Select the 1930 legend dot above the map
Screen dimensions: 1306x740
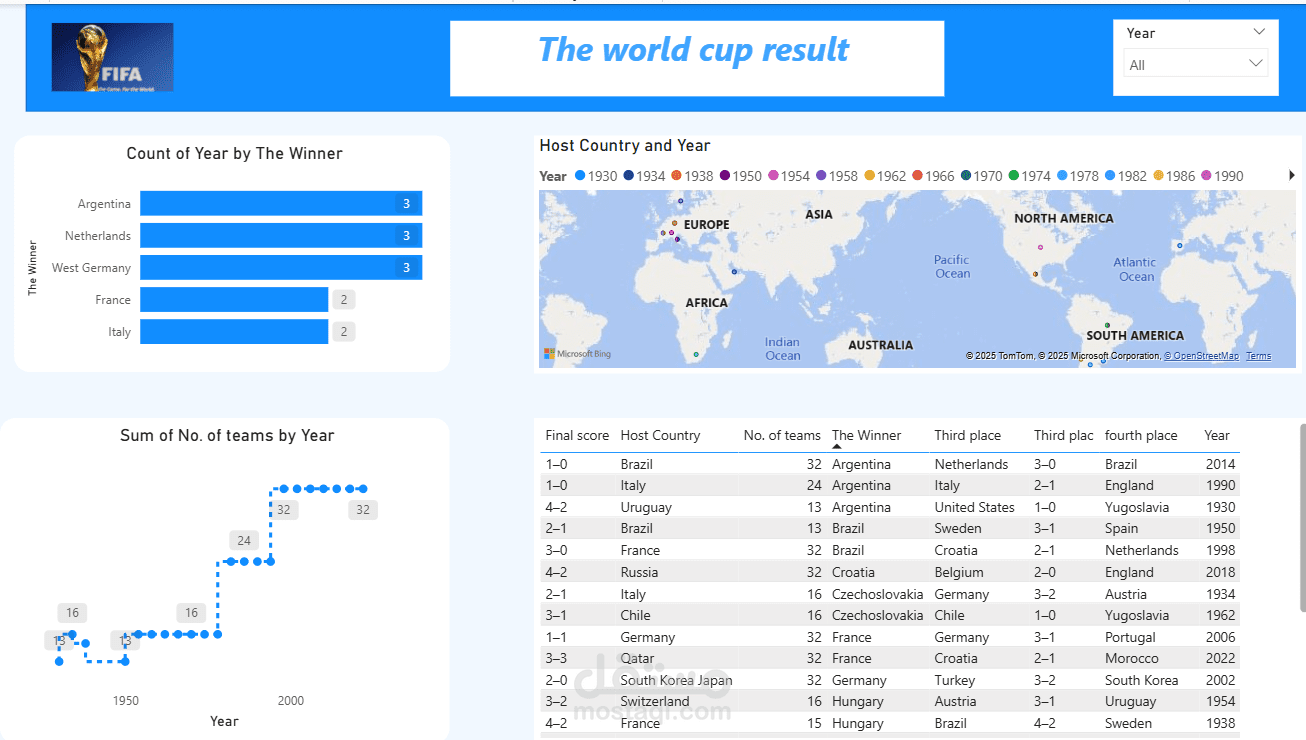(x=579, y=175)
